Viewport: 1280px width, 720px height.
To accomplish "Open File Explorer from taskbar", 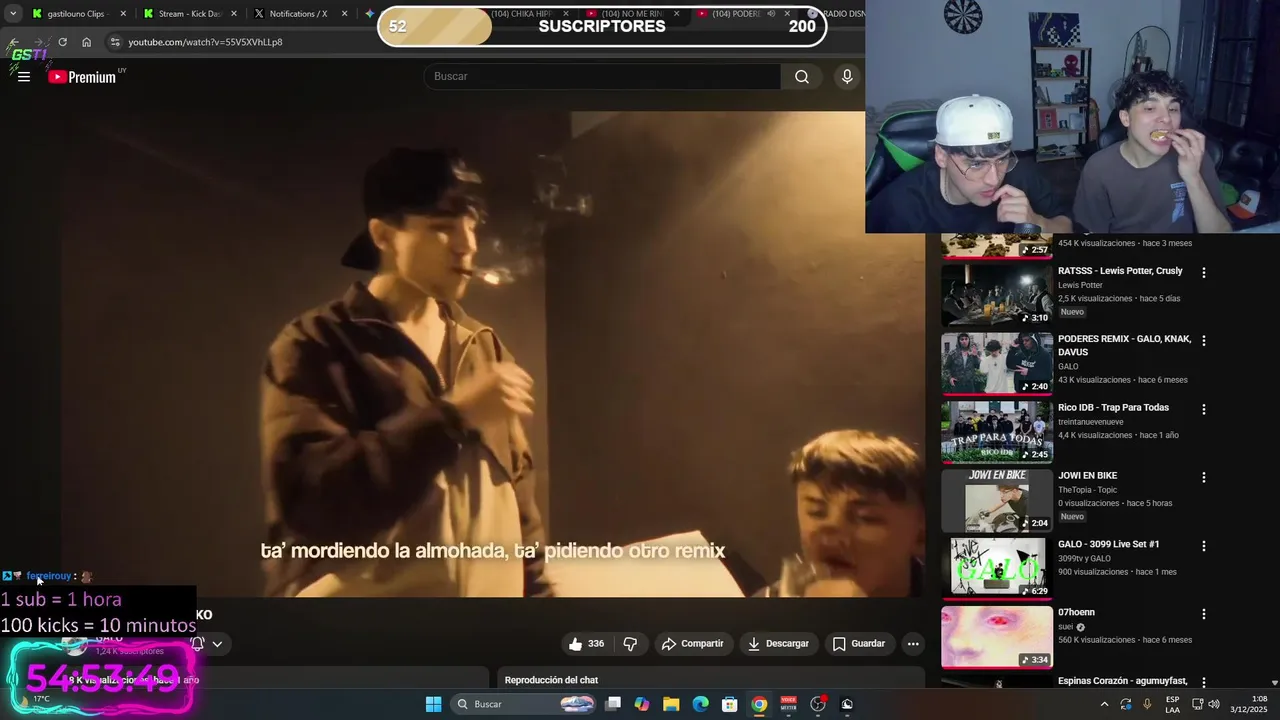I will pos(671,704).
